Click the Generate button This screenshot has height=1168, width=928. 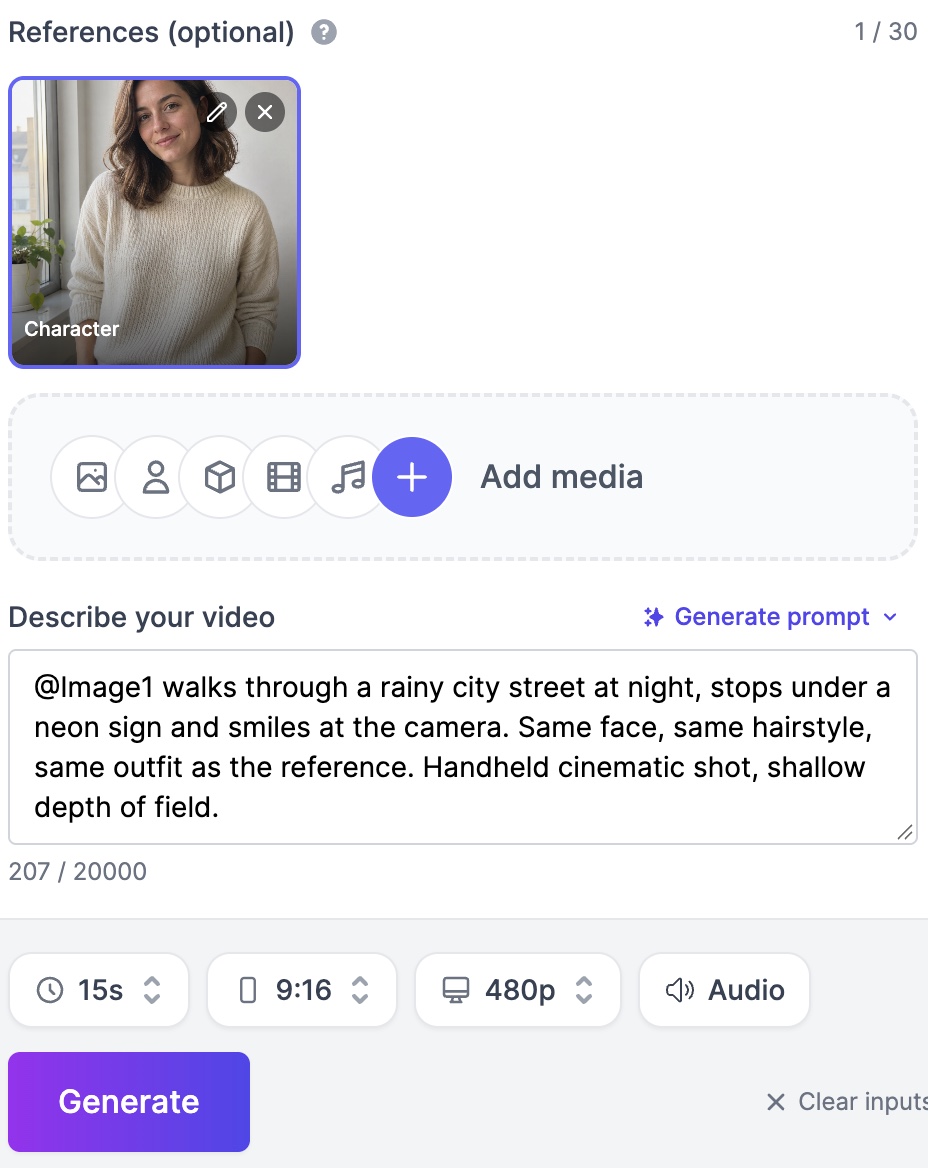(129, 1102)
